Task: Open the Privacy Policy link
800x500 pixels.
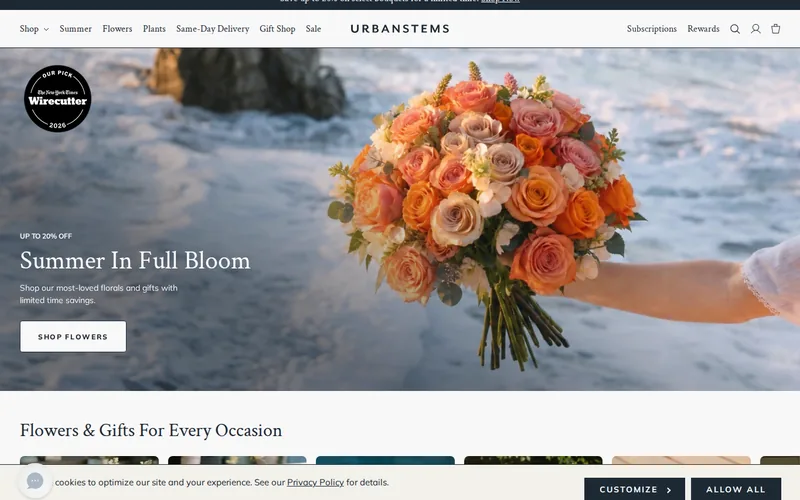Action: click(x=315, y=483)
